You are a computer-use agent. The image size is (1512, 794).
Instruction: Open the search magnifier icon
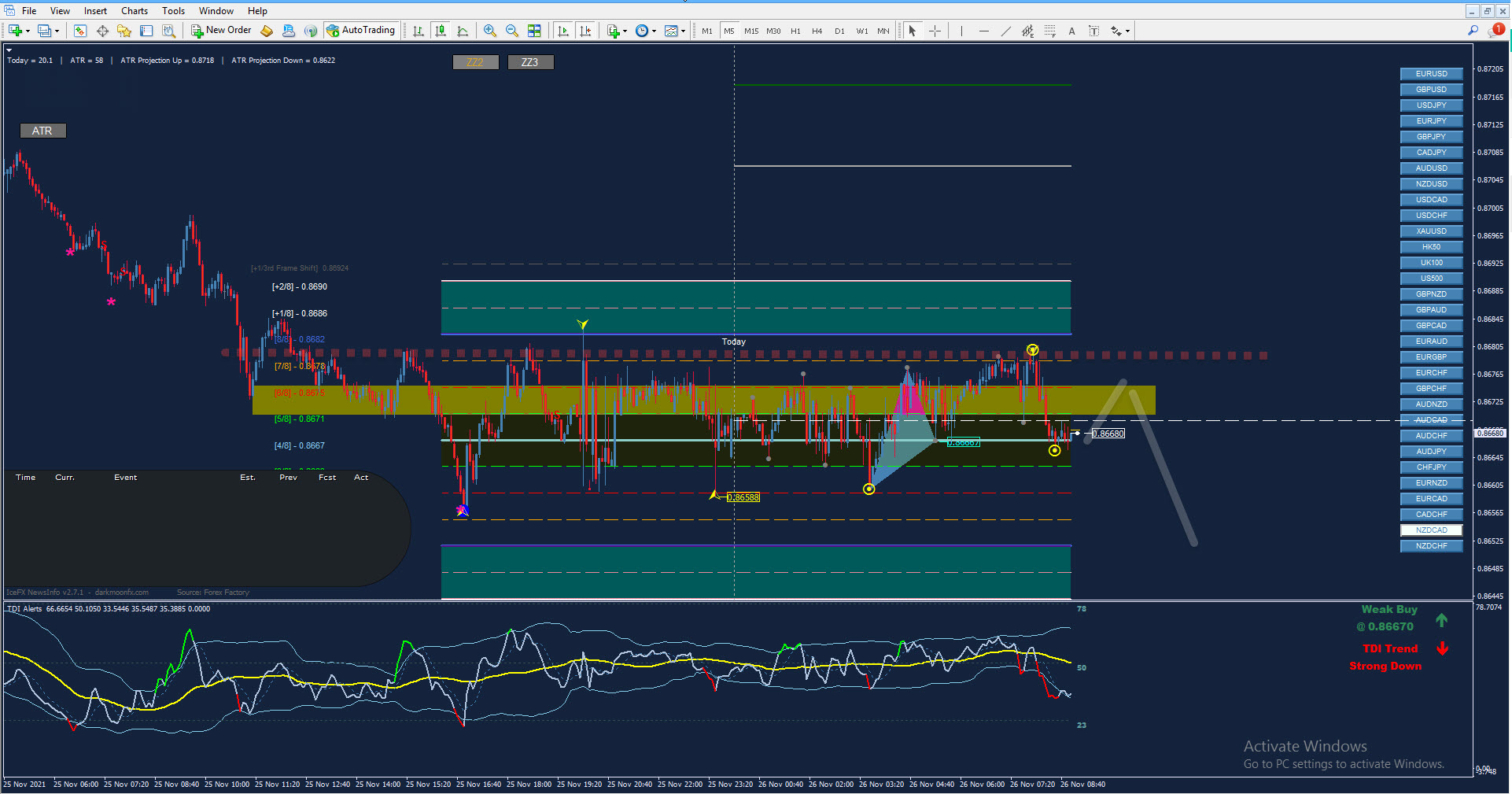[1473, 31]
